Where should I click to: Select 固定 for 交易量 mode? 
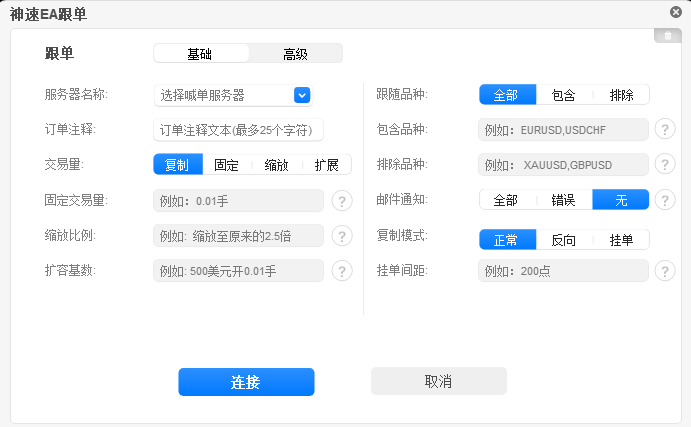point(227,165)
